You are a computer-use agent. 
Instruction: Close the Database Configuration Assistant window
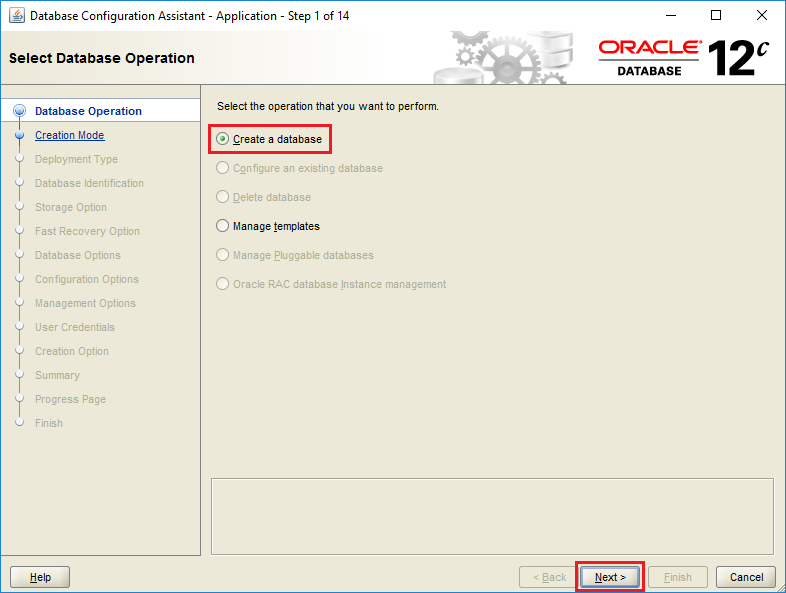point(761,16)
